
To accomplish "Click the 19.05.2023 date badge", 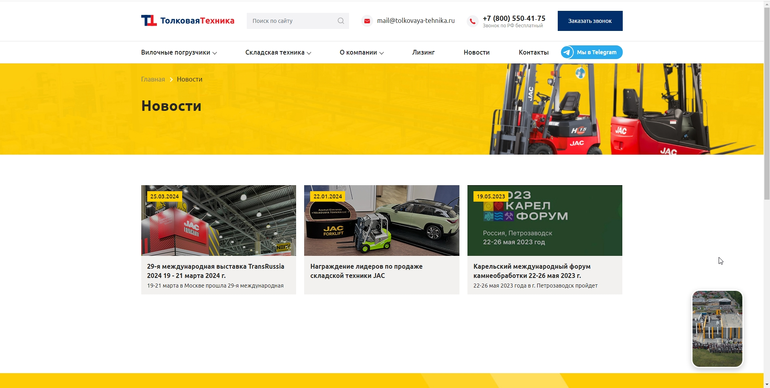I will [x=491, y=196].
